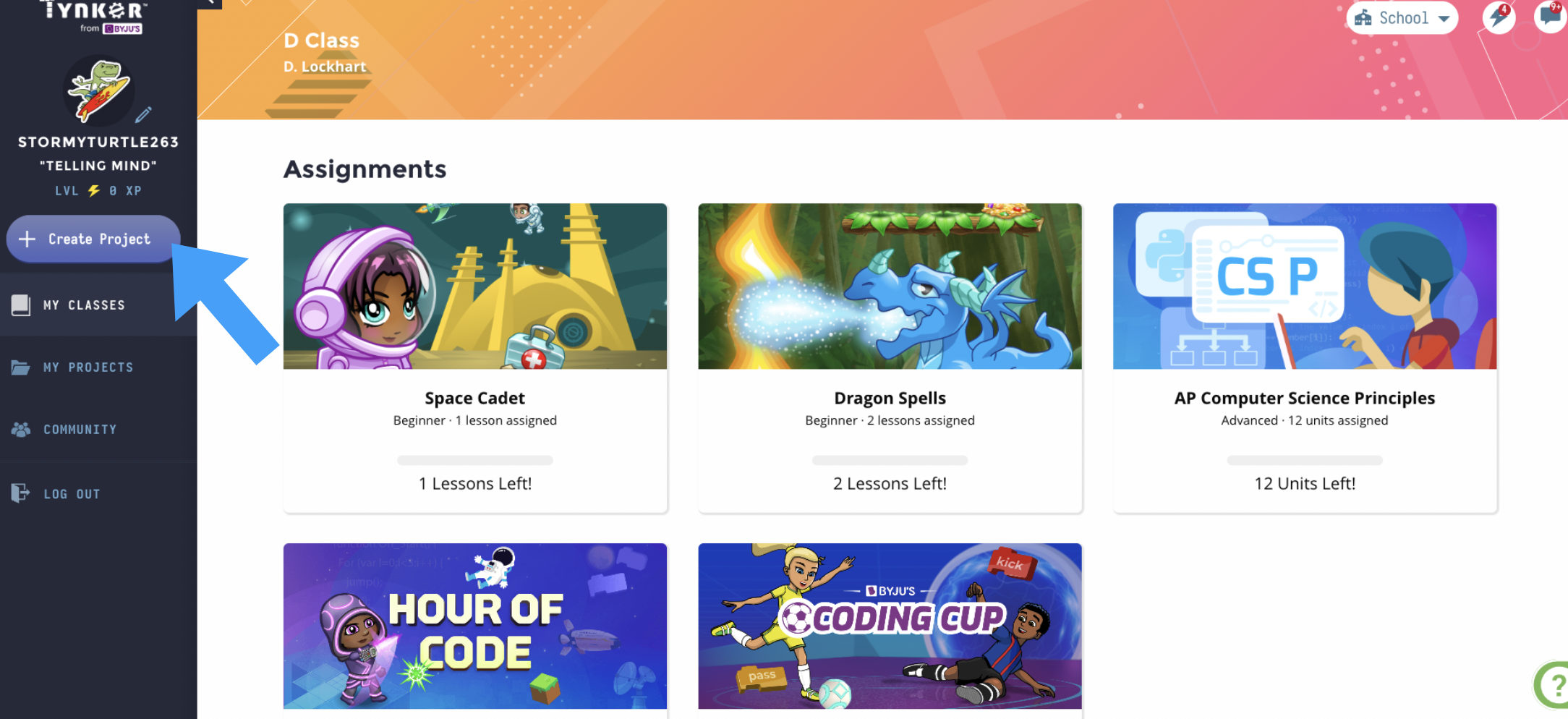Click the My Classes book icon
The image size is (1568, 719).
[x=21, y=305]
